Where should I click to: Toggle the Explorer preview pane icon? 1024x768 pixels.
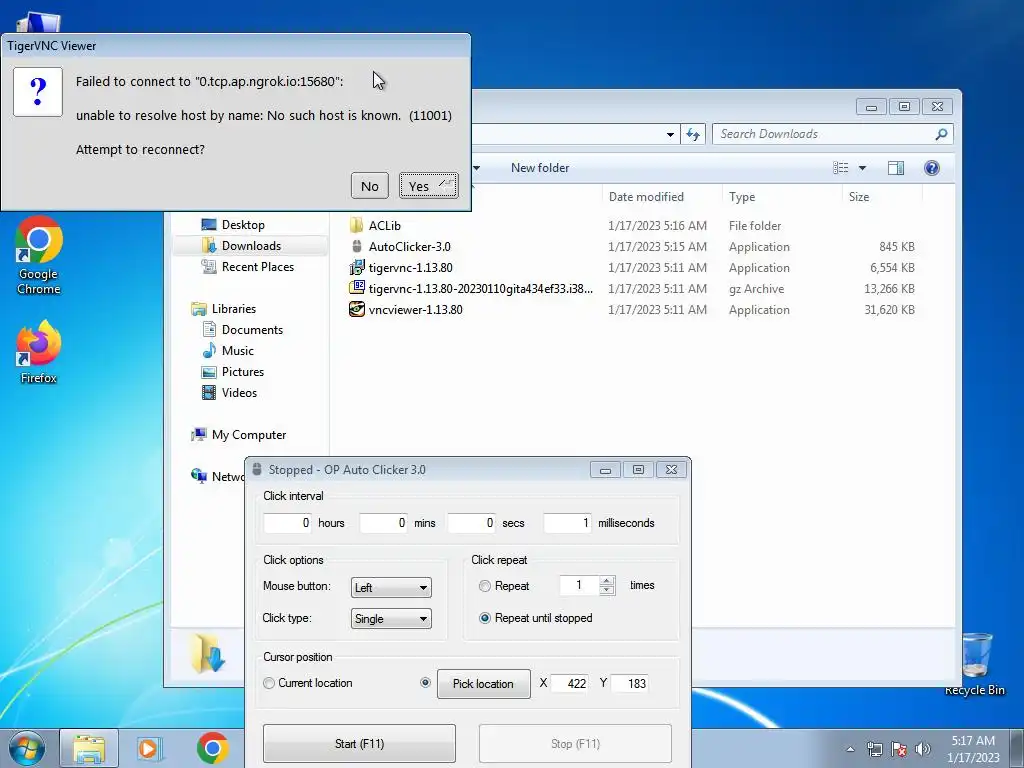pos(896,168)
